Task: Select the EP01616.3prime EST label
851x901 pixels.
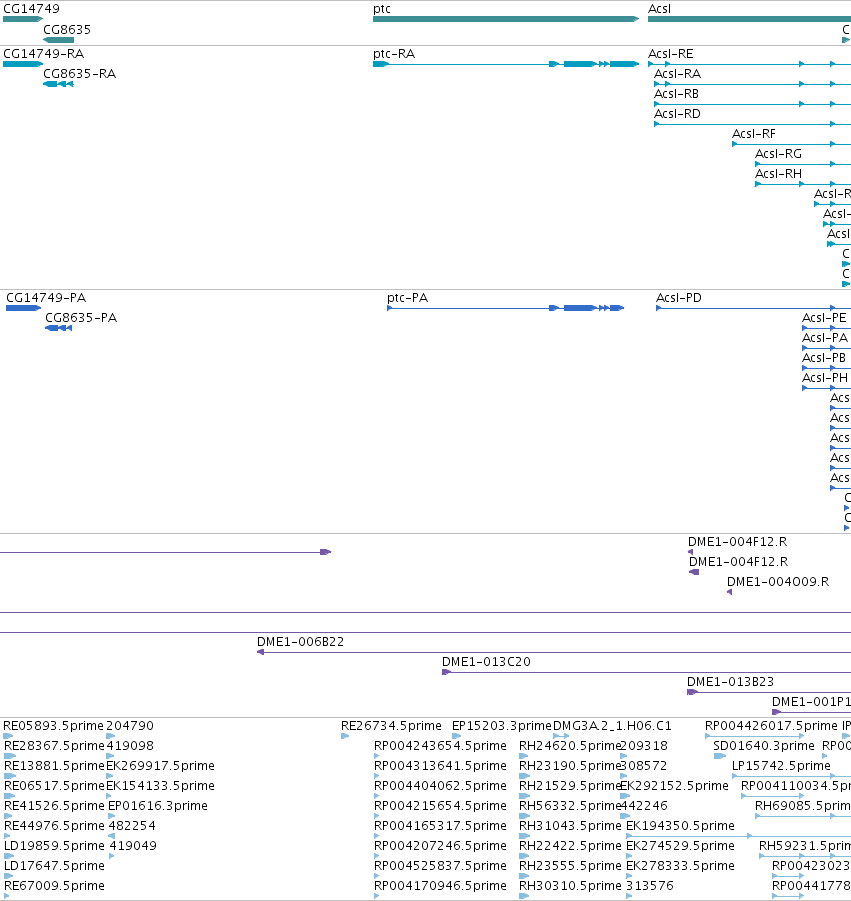Action: [x=158, y=806]
